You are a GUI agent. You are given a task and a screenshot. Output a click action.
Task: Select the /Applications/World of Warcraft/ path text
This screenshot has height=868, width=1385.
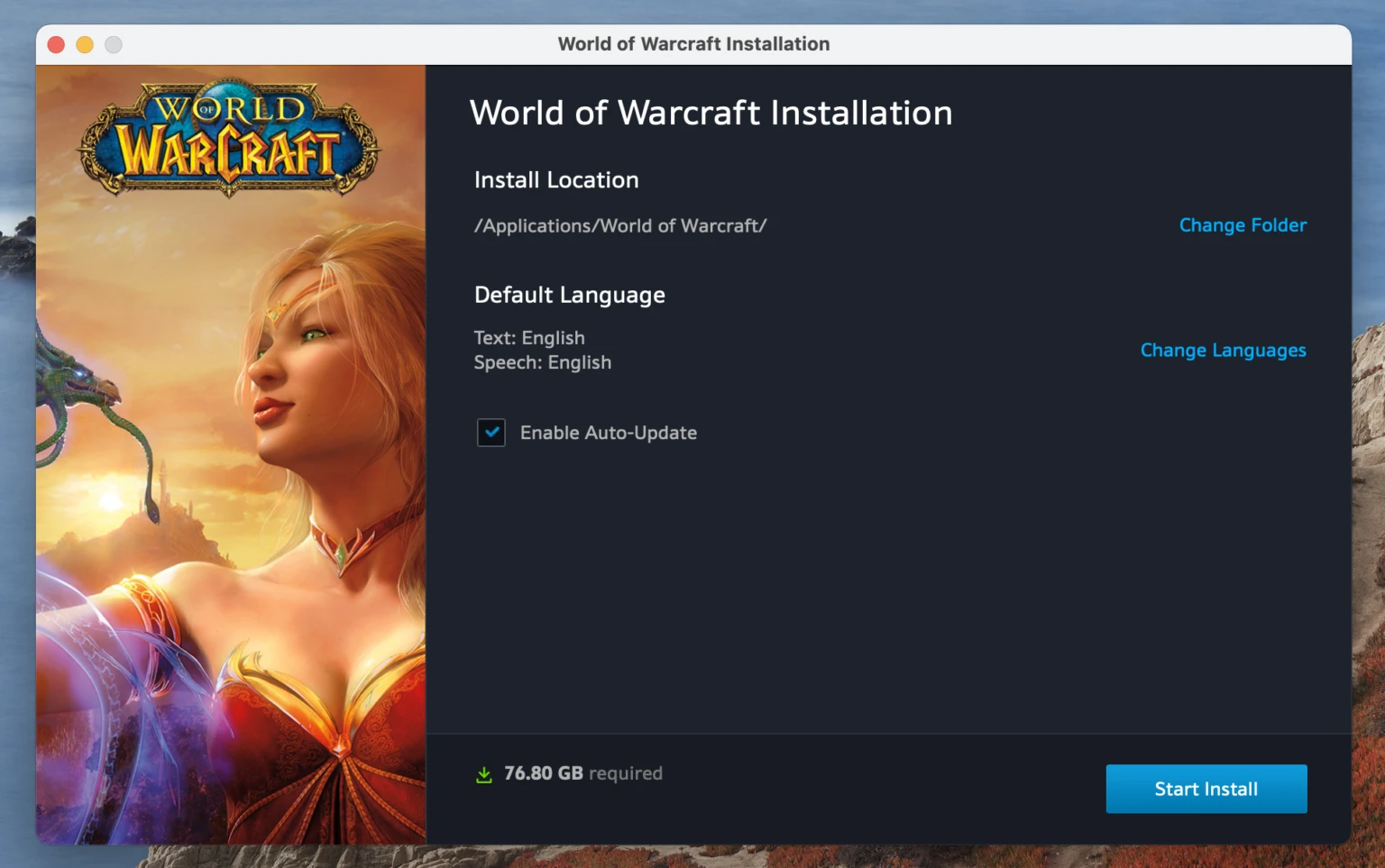click(x=620, y=226)
